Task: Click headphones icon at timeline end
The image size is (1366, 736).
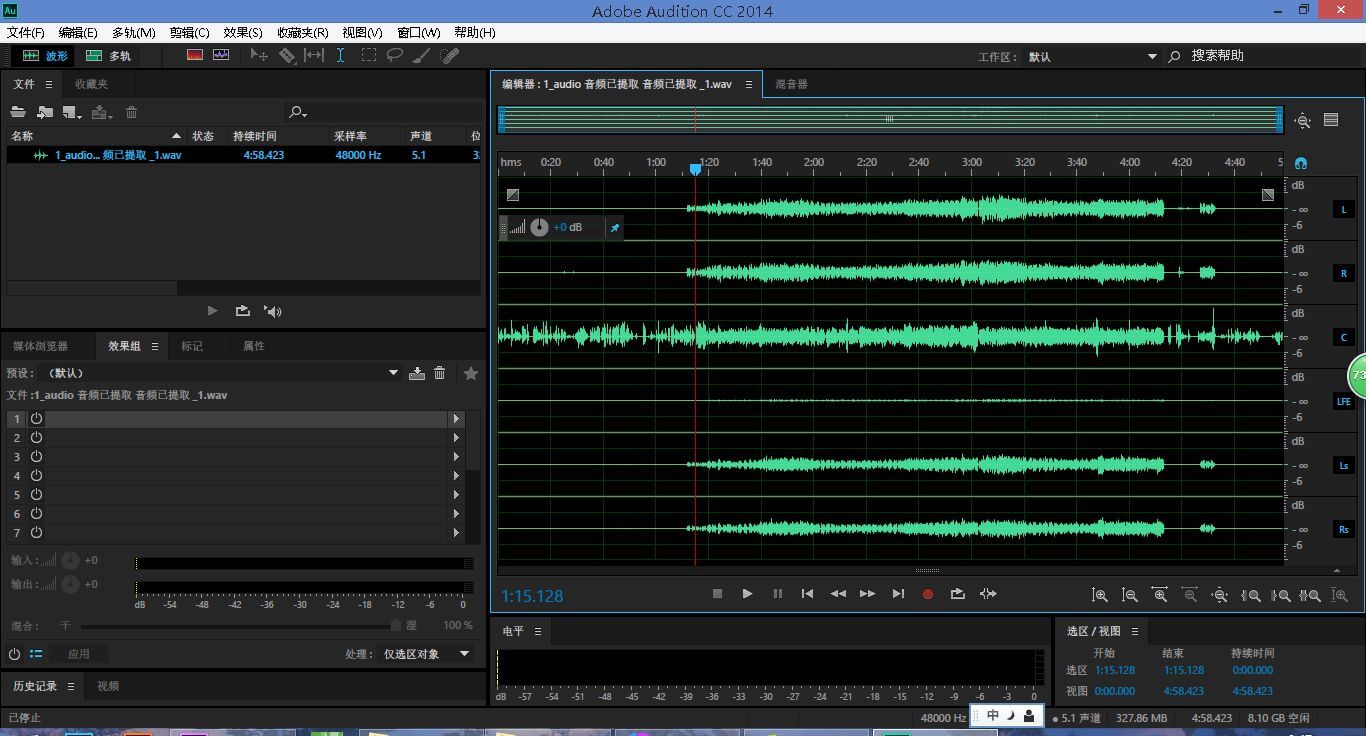Action: click(x=1300, y=162)
